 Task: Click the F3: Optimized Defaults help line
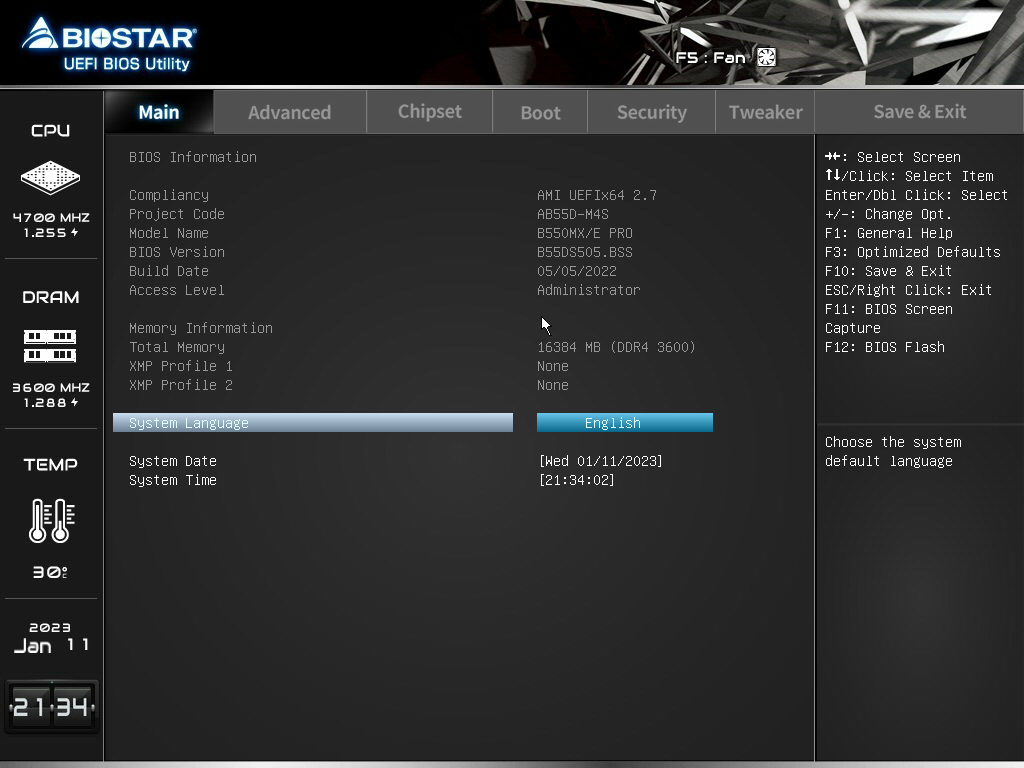click(912, 252)
